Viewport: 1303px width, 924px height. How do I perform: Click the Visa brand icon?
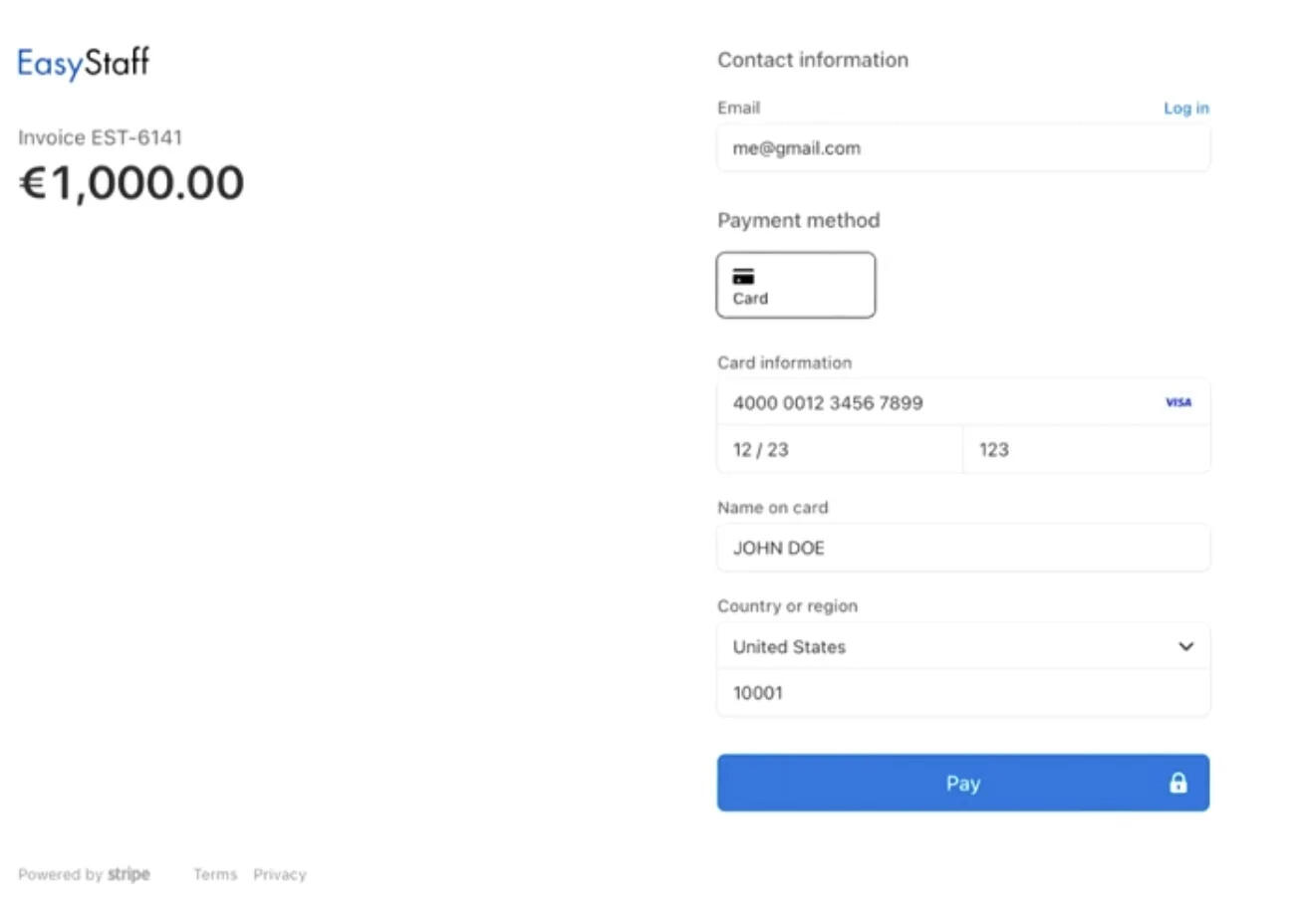click(1178, 402)
